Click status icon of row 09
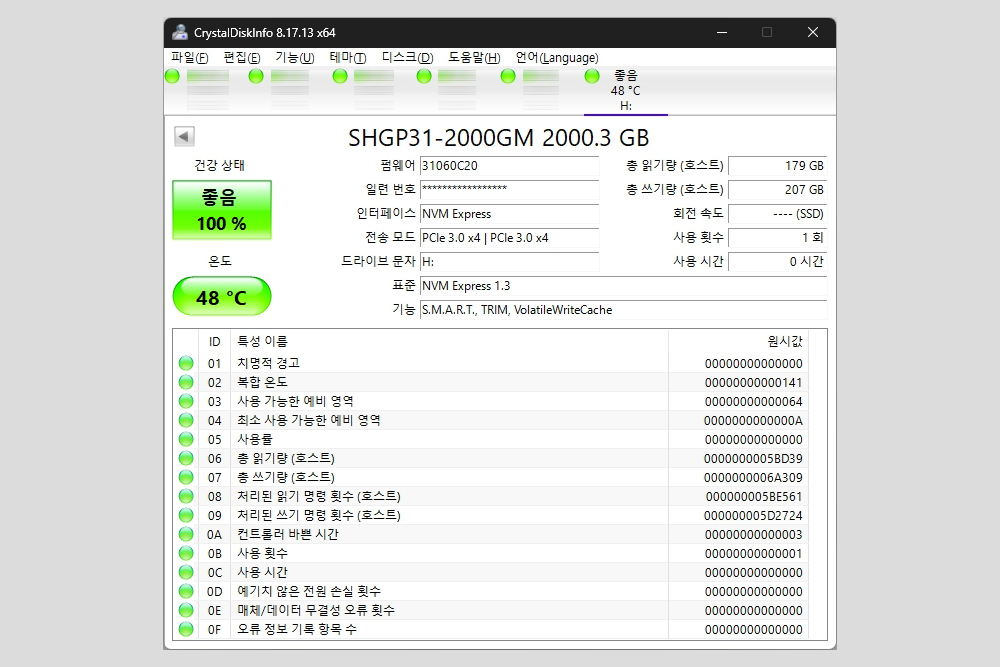This screenshot has height=667, width=1000. click(x=186, y=515)
